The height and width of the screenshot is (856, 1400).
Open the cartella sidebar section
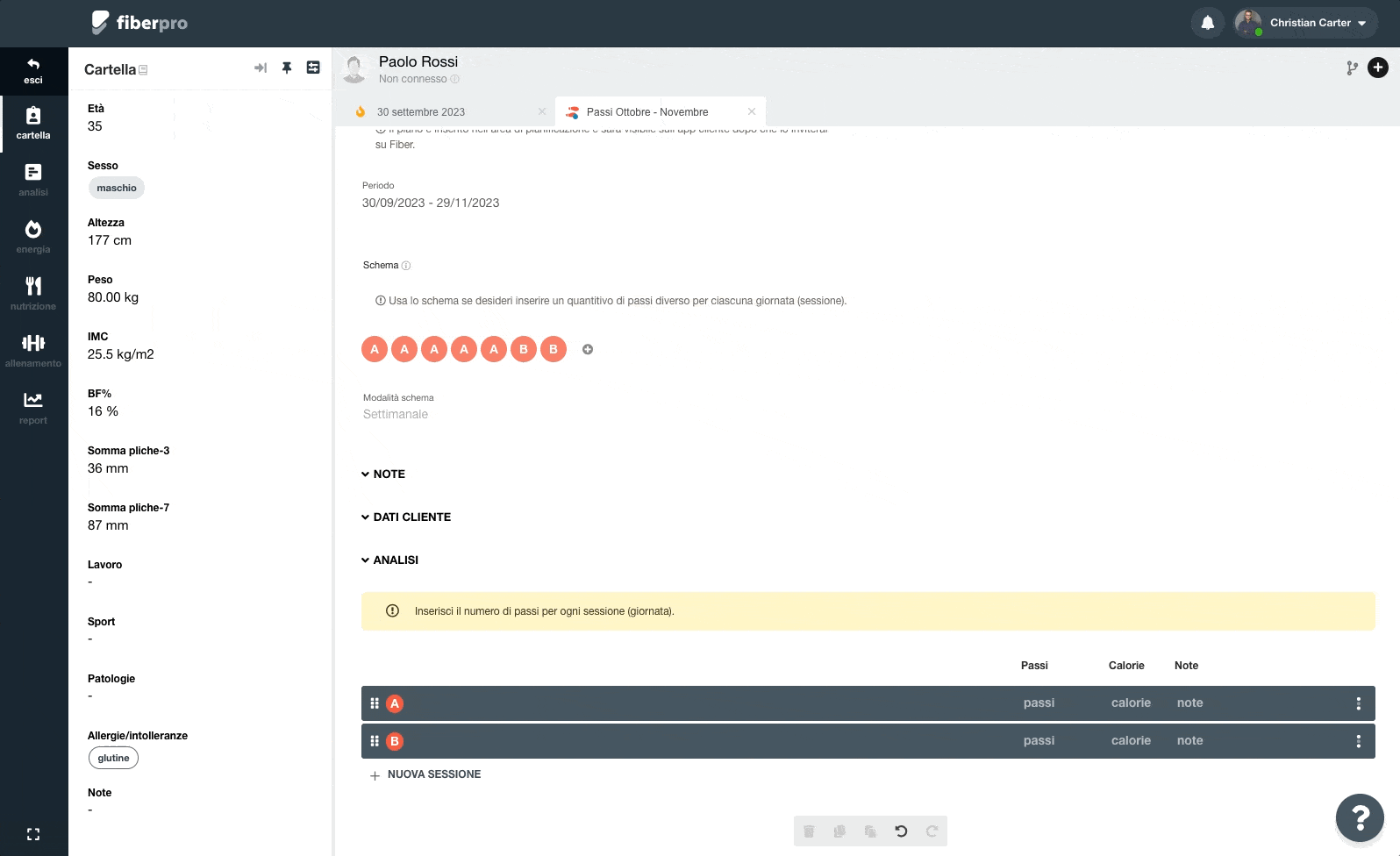33,123
